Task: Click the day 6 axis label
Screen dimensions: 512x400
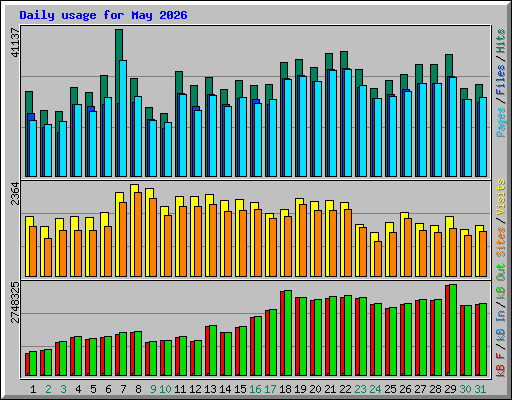Action: pyautogui.click(x=108, y=389)
